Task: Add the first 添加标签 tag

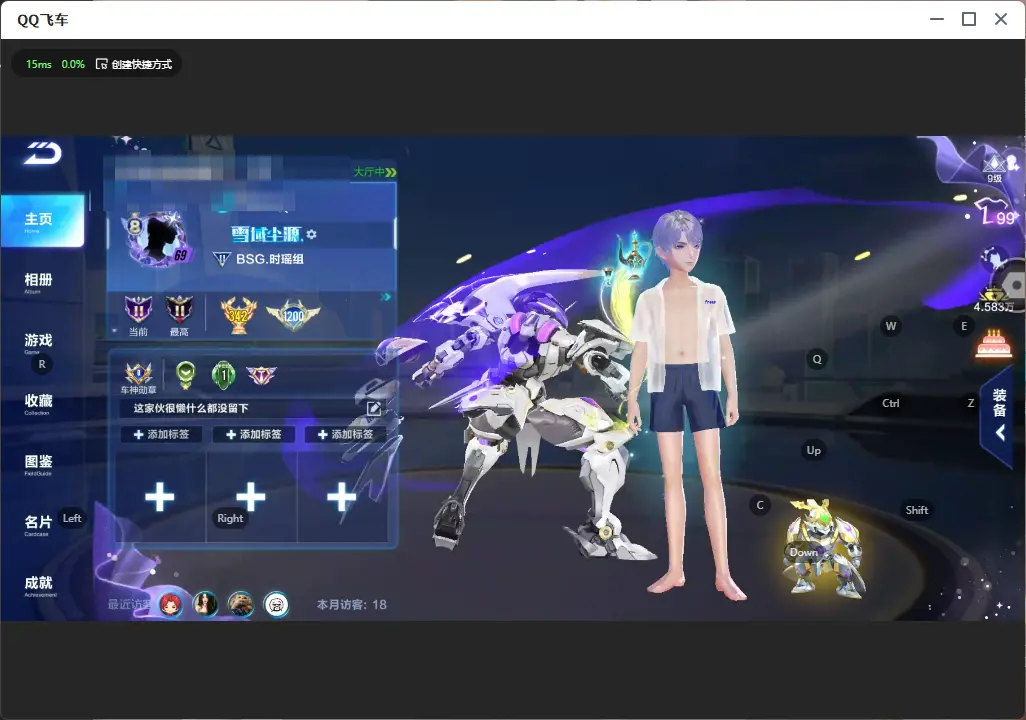Action: (161, 435)
